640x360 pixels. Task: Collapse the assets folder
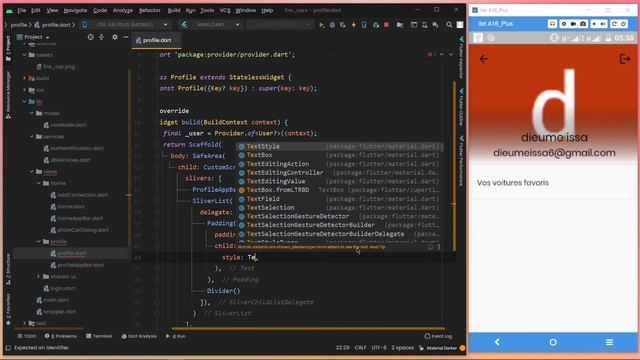point(24,55)
